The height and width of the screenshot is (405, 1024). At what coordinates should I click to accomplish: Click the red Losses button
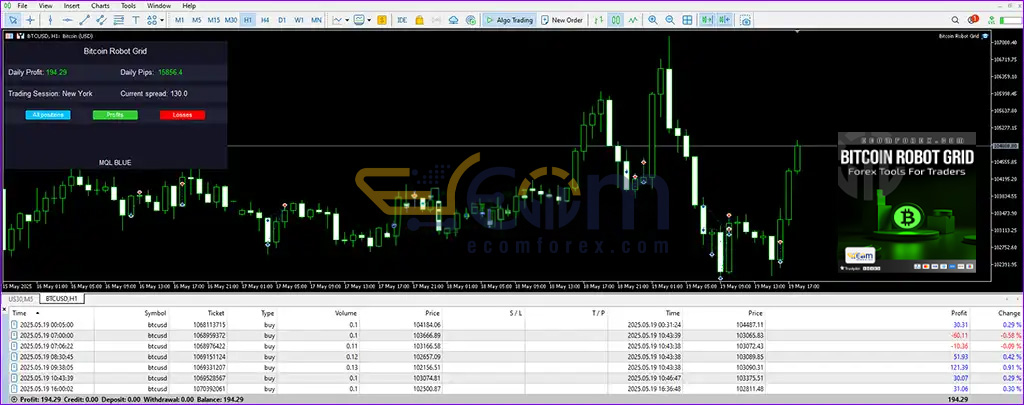pyautogui.click(x=182, y=115)
